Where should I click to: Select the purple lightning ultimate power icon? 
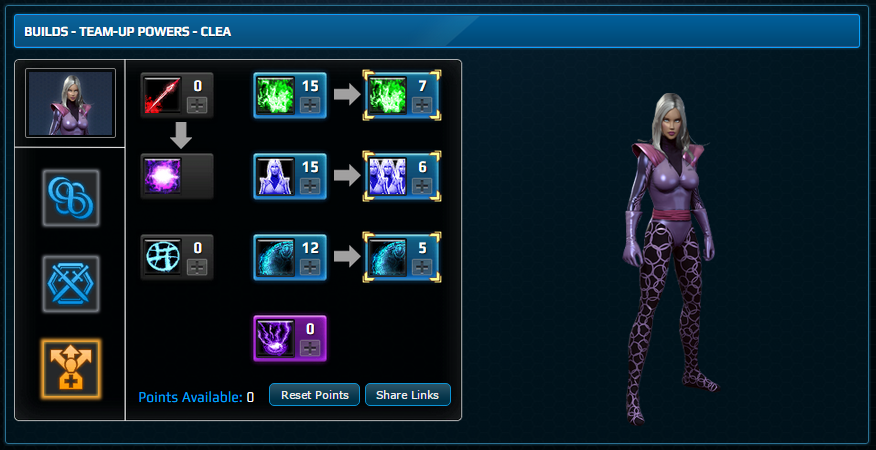[x=275, y=338]
